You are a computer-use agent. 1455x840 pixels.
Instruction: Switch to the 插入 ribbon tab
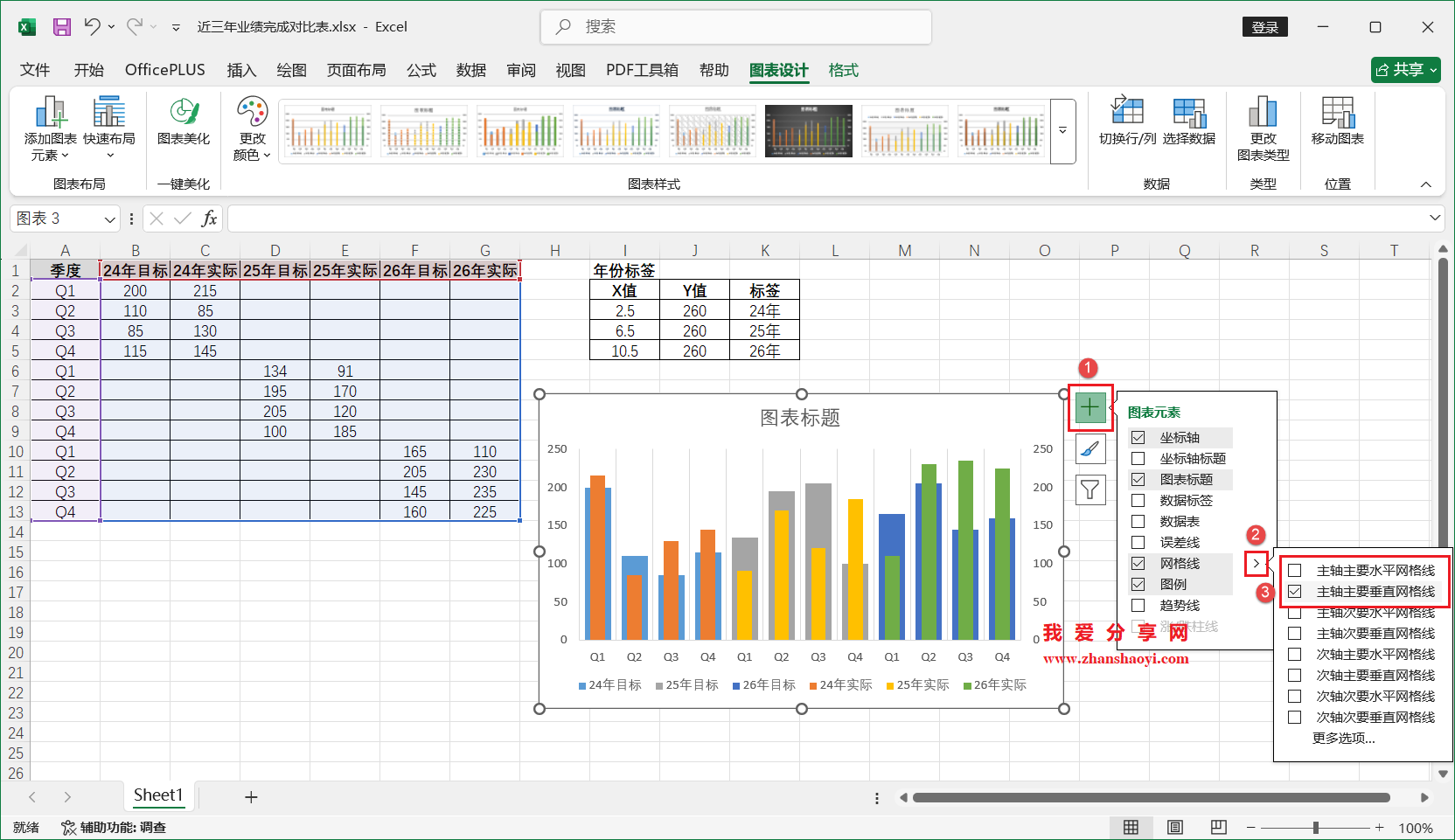click(241, 70)
